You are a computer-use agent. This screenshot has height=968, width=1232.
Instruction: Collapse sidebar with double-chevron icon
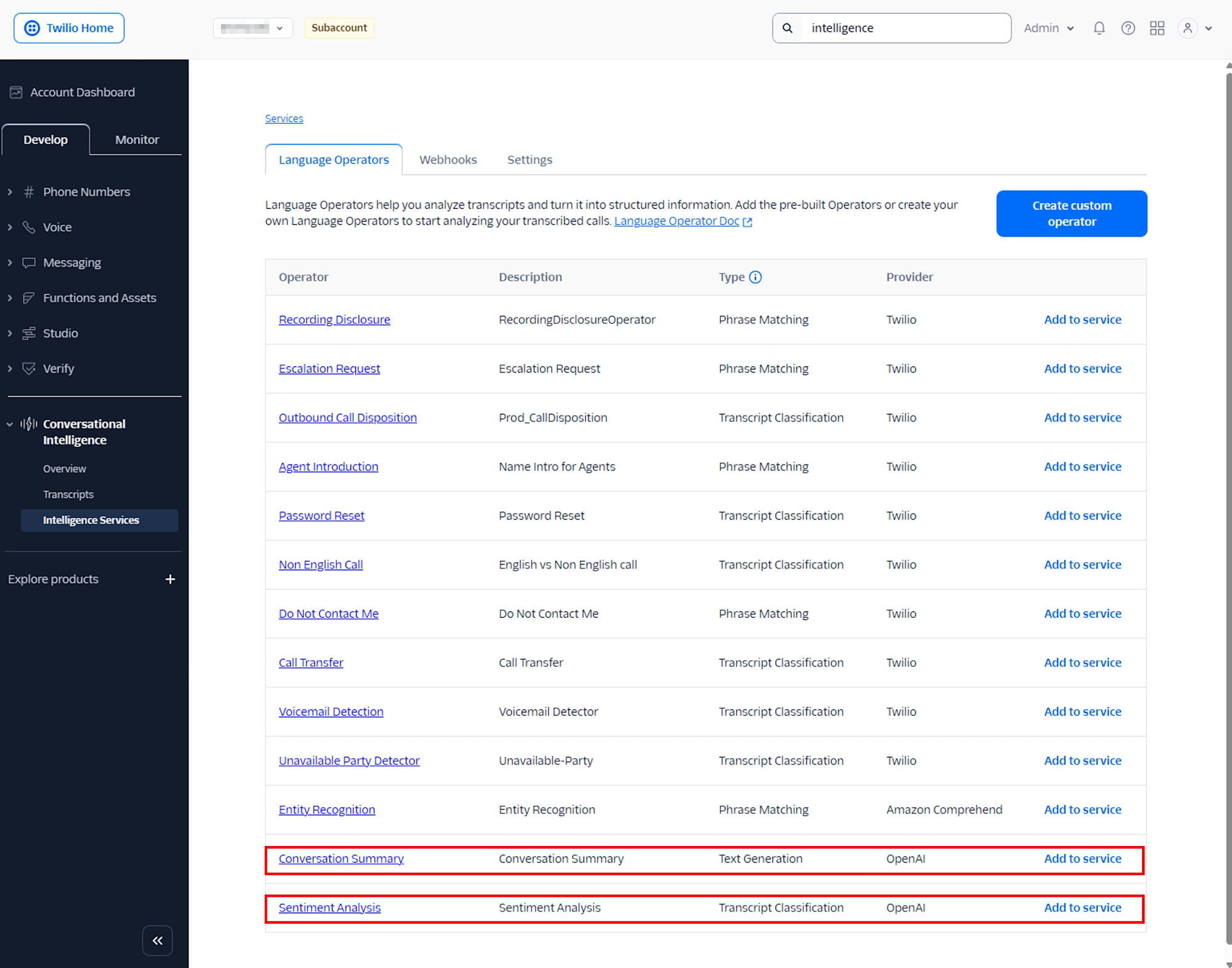tap(157, 940)
